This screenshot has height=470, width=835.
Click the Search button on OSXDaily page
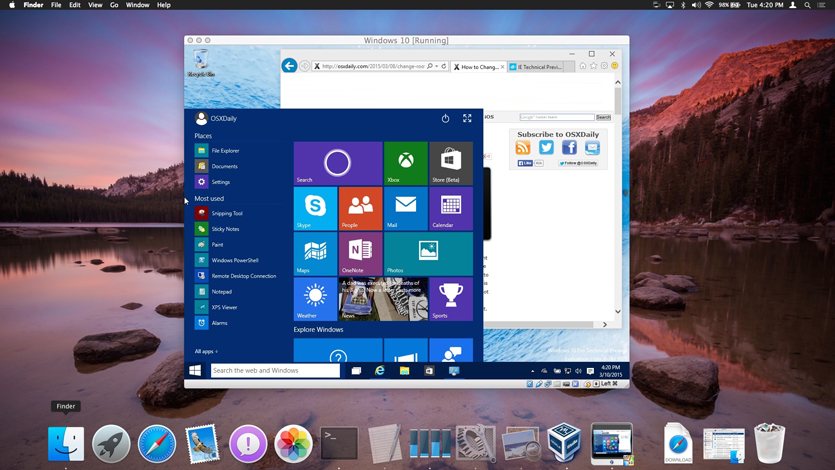tap(603, 117)
